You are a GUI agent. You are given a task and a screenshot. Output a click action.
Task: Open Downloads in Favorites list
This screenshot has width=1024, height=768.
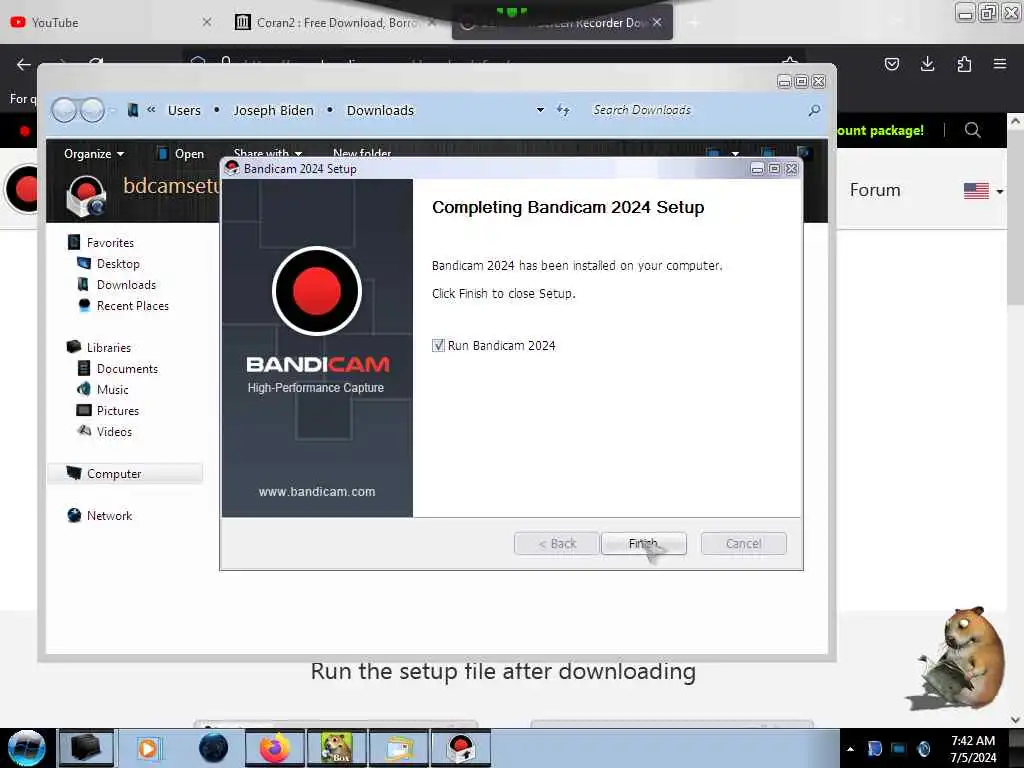tap(127, 285)
